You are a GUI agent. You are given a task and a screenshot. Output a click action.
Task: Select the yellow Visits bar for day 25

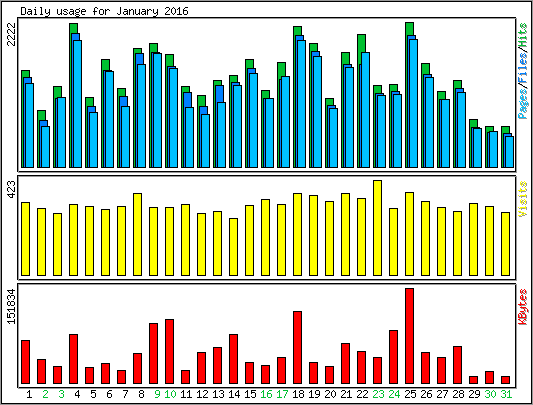(409, 234)
